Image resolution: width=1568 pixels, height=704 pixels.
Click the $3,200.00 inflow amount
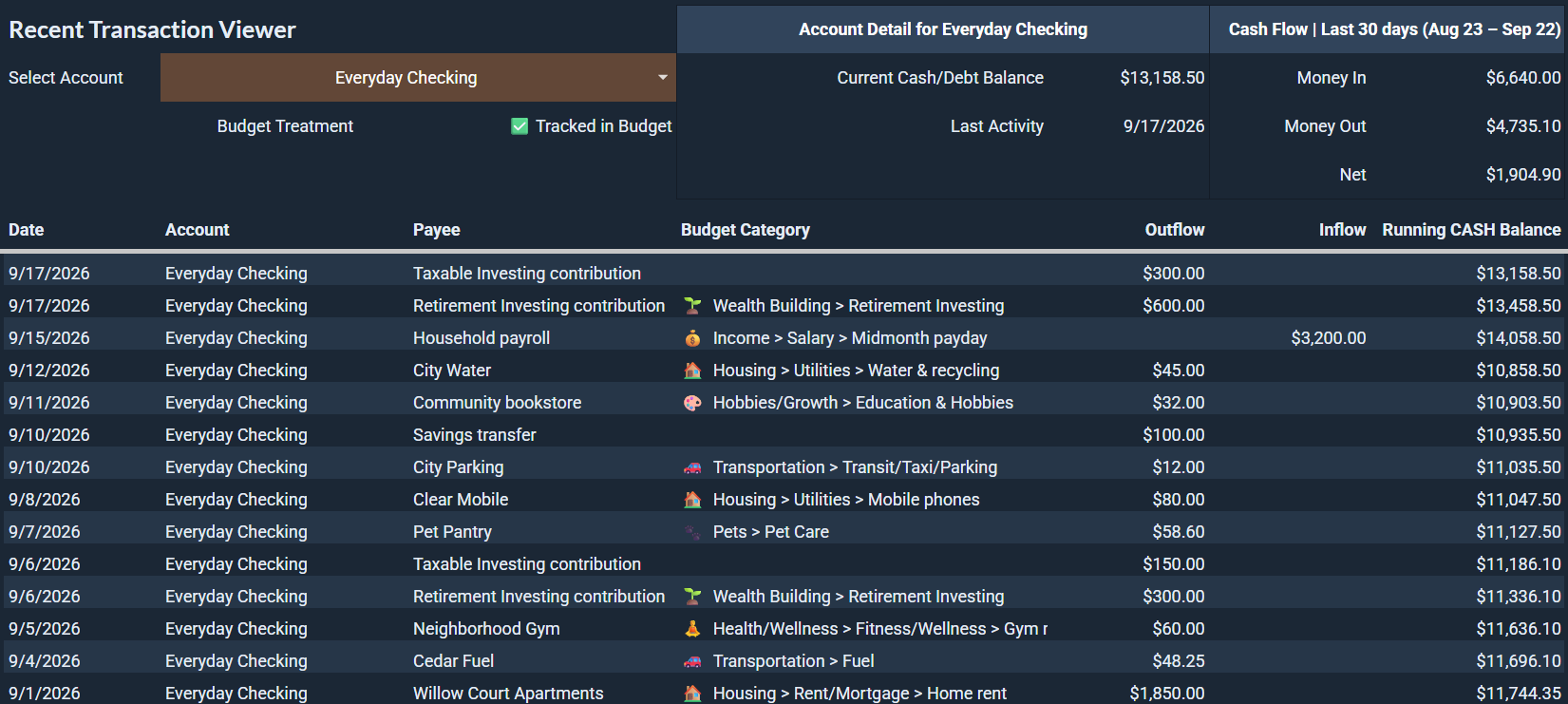1329,338
